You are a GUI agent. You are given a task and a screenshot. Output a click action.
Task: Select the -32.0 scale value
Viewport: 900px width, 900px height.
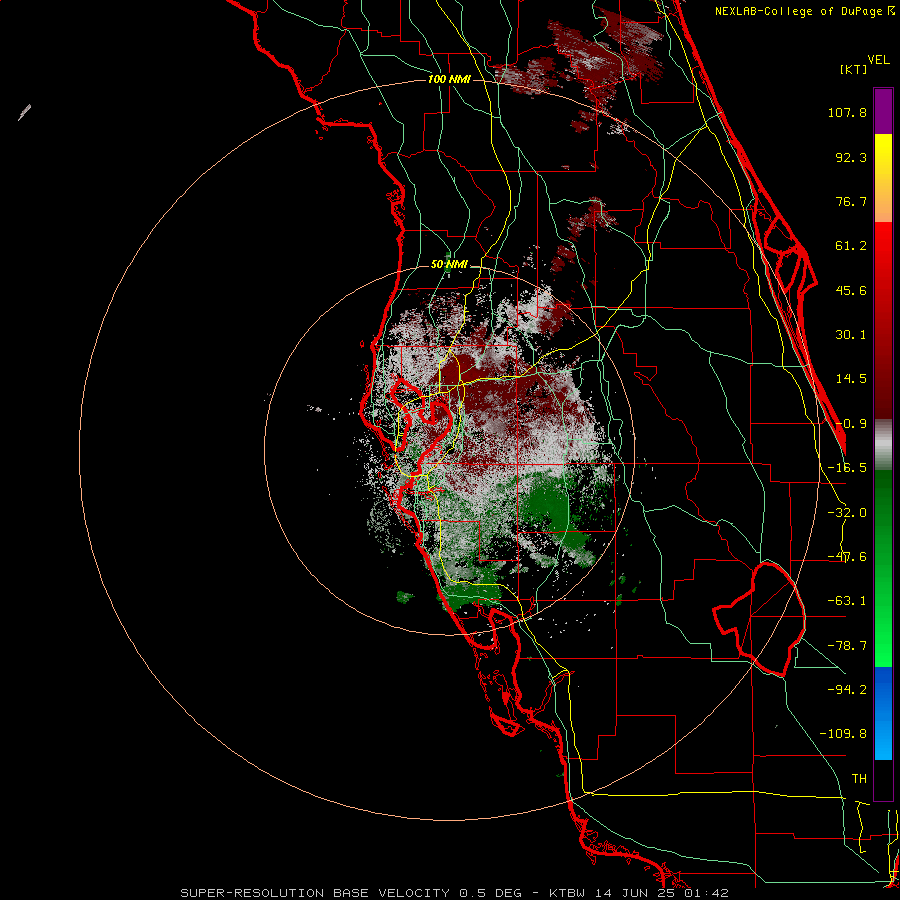847,513
